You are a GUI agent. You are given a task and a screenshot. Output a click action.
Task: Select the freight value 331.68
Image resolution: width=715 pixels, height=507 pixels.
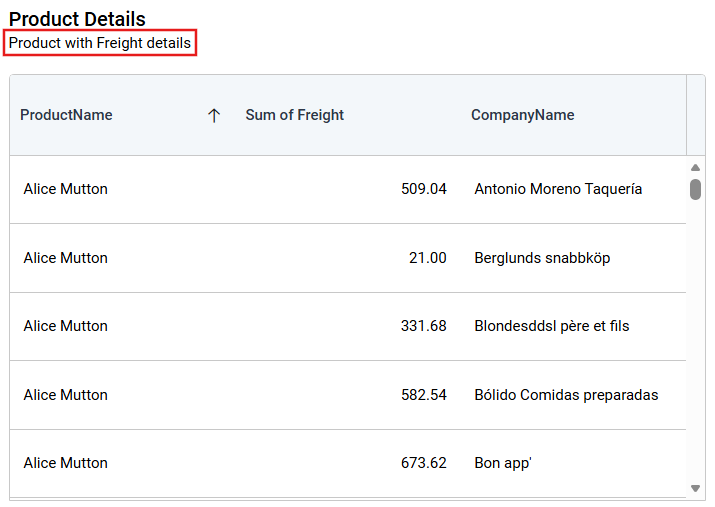[x=423, y=326]
